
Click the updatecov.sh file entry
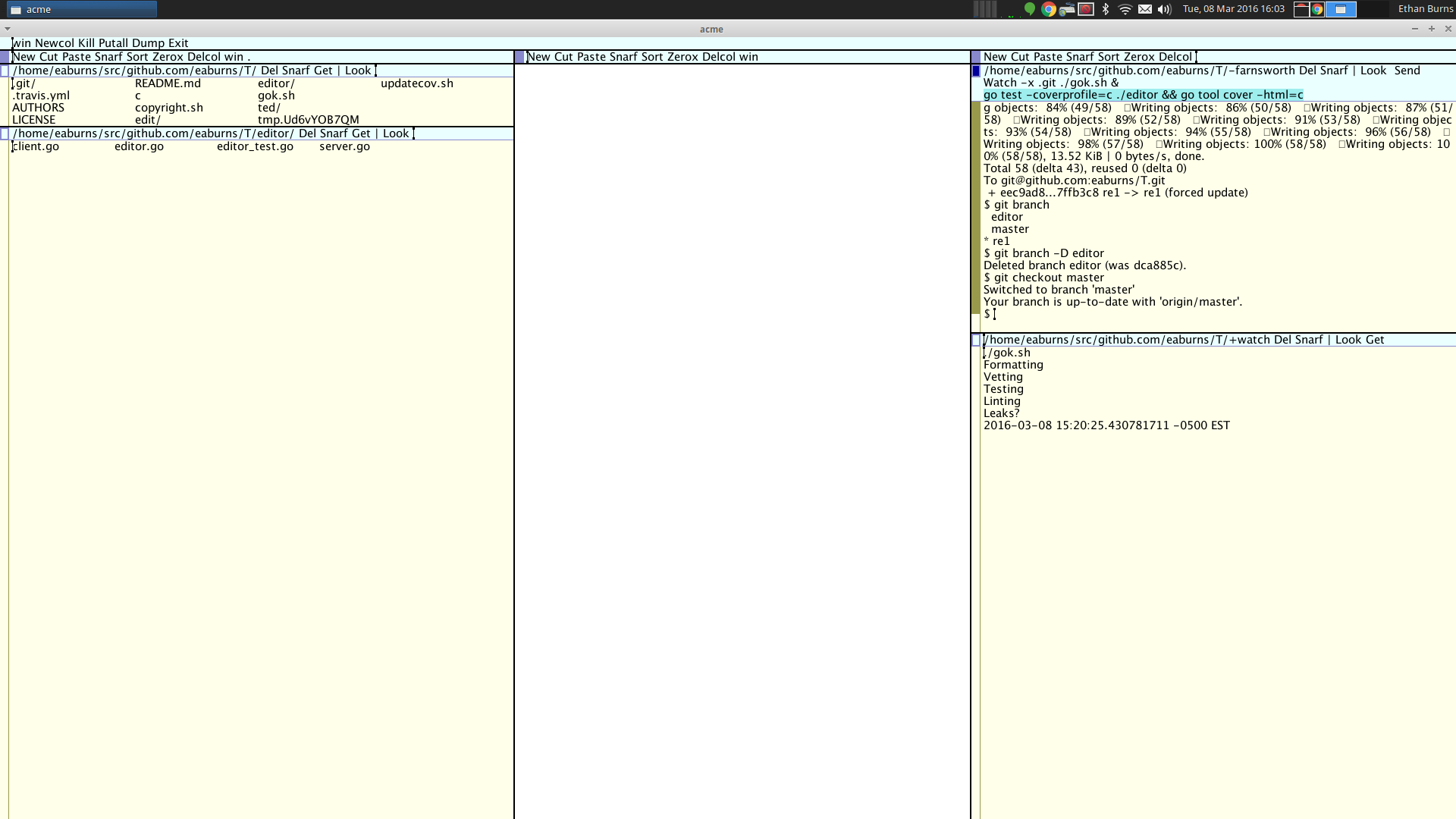click(x=417, y=83)
